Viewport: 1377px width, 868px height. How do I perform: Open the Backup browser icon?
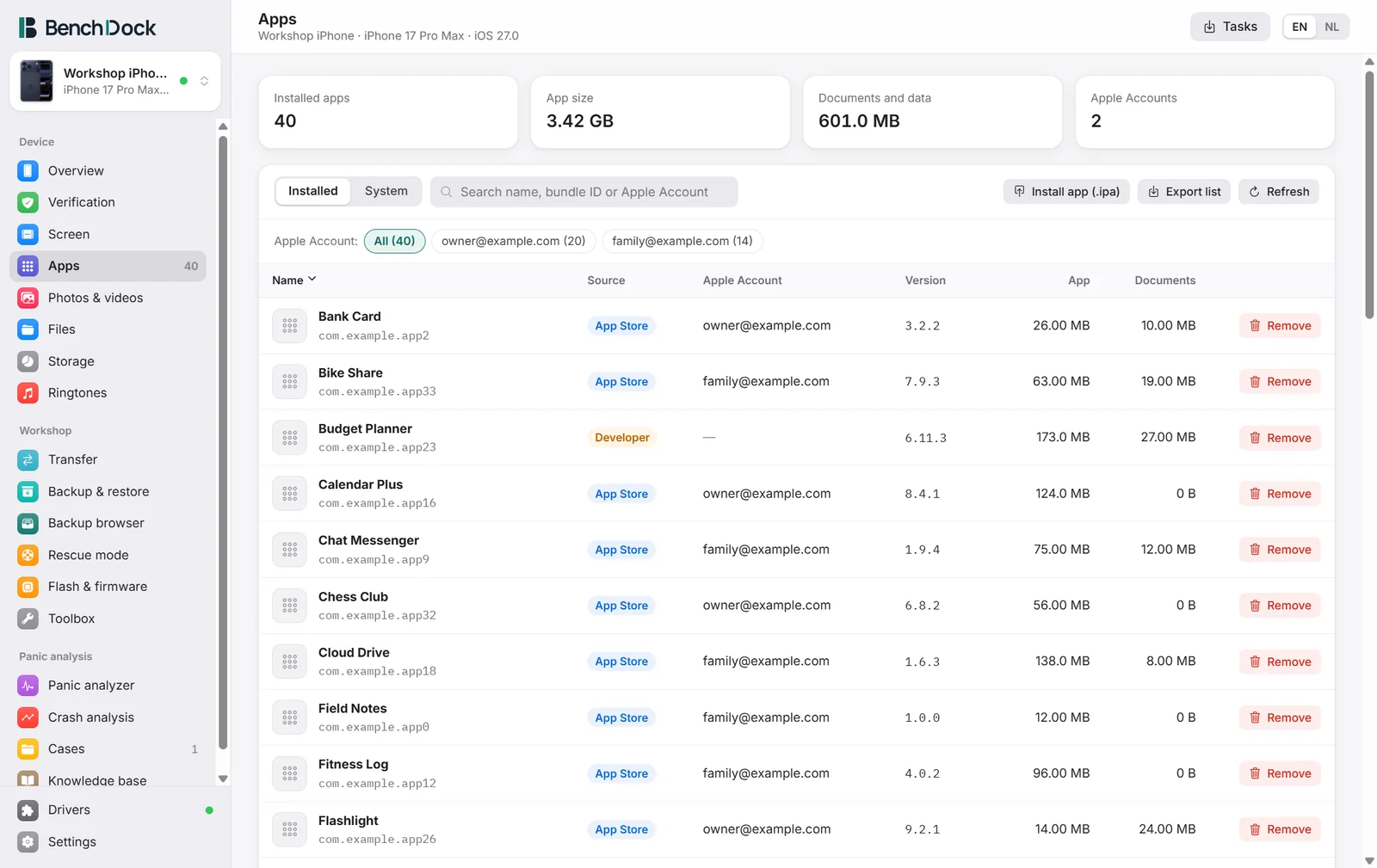point(28,523)
